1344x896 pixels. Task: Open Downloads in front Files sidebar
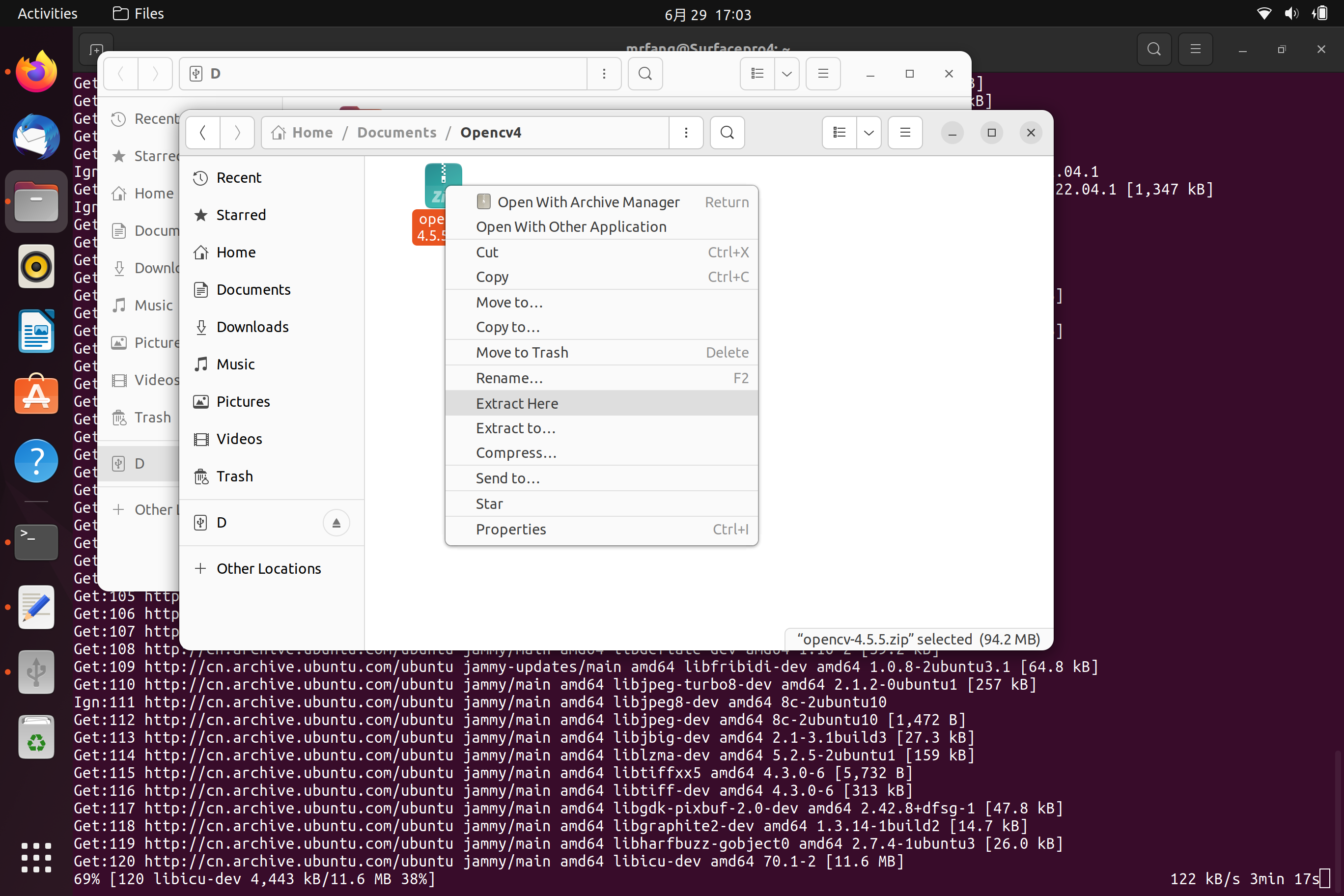(272, 327)
